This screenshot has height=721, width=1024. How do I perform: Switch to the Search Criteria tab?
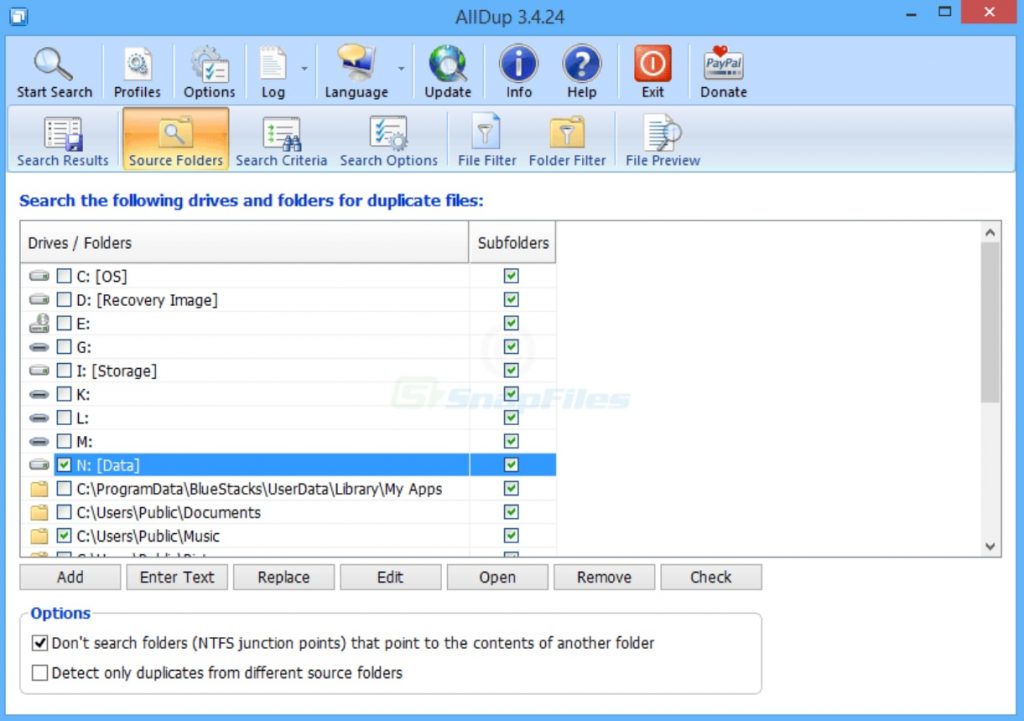tap(281, 140)
